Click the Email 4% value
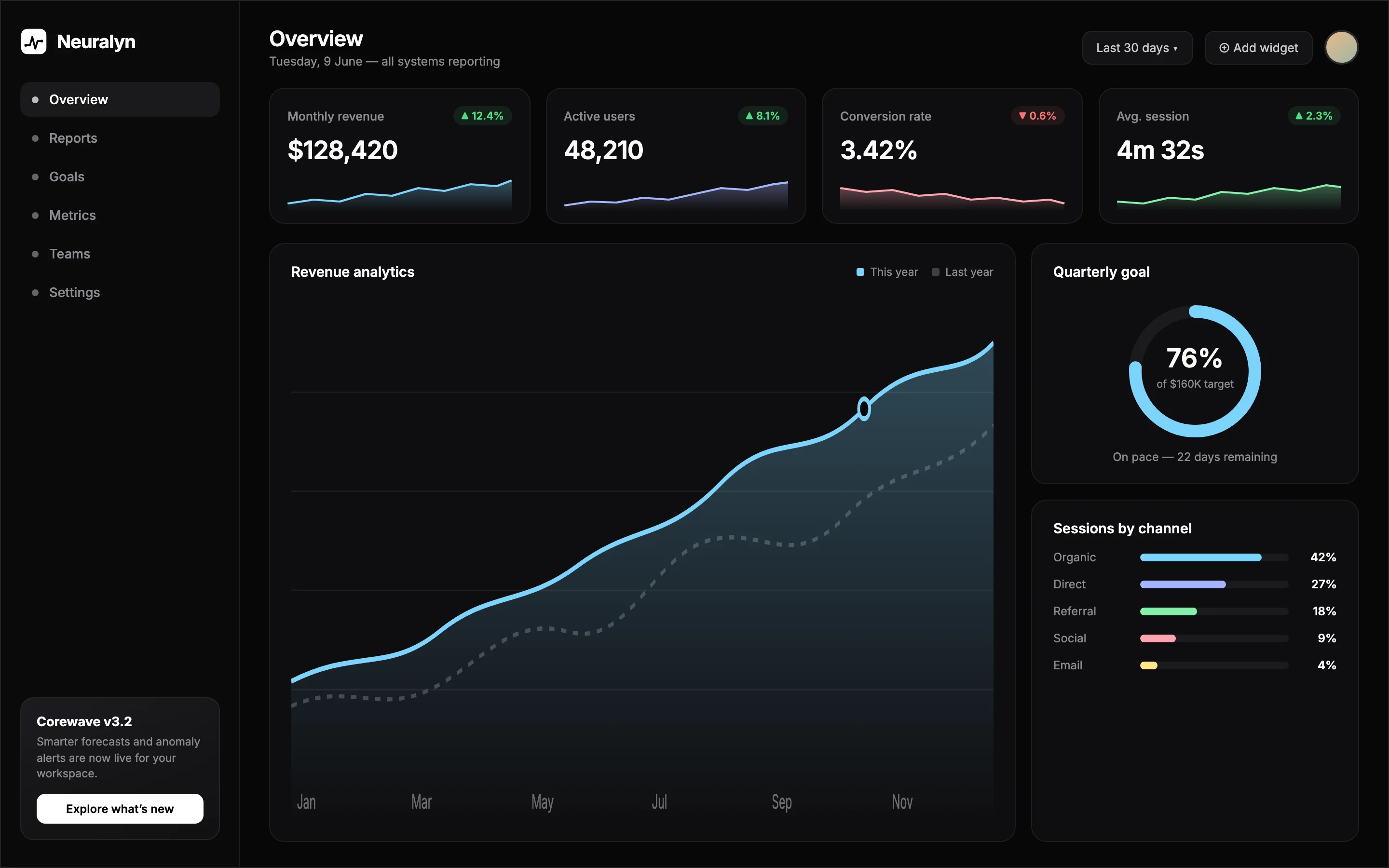 pos(1326,665)
